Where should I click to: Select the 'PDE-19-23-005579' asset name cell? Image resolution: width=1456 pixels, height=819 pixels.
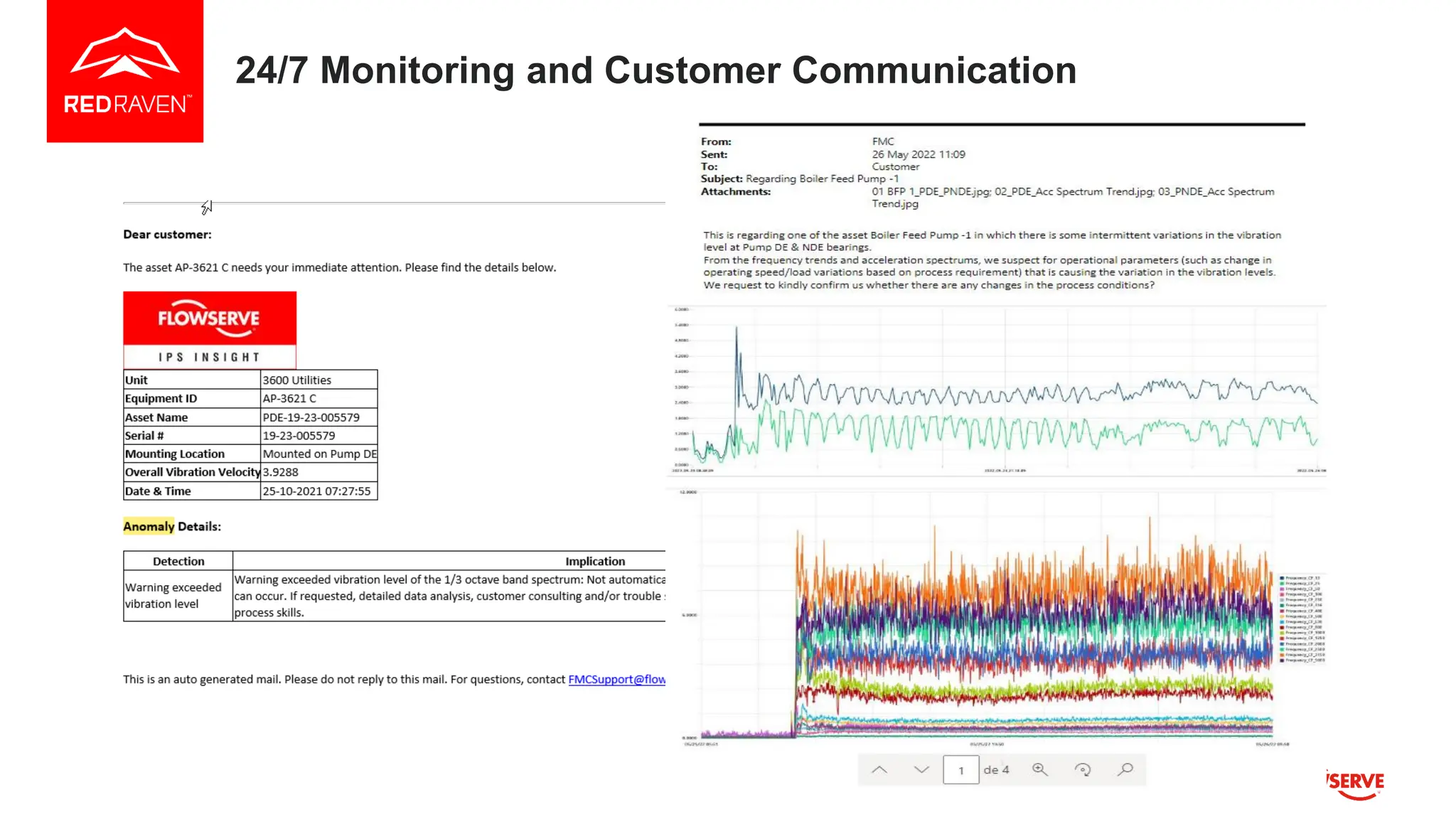pos(318,417)
